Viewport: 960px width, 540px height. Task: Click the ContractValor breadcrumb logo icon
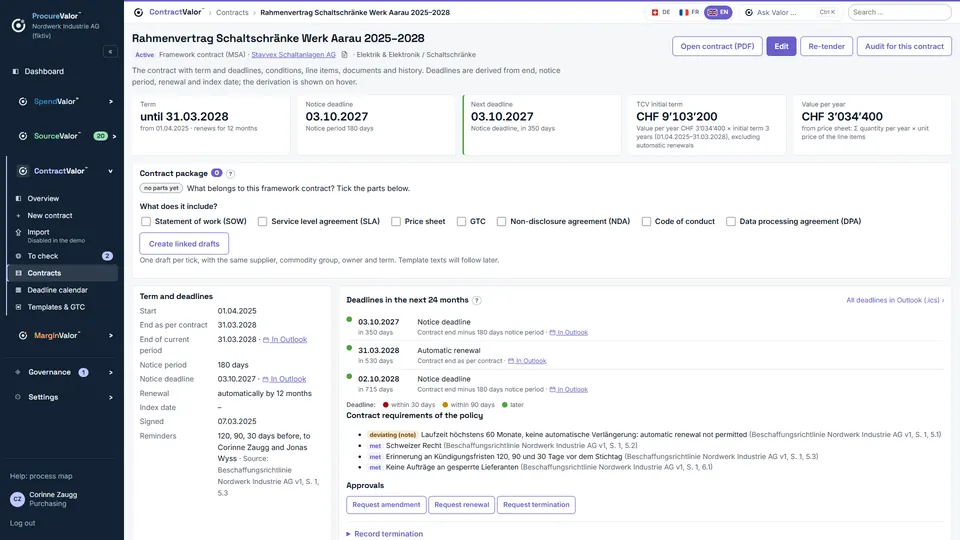point(138,12)
